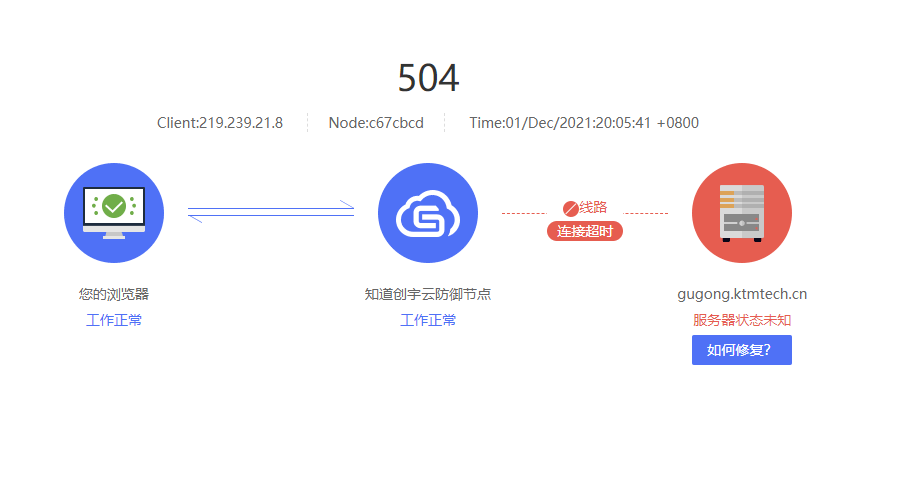
Task: Click the Node:c67cbcd identifier
Action: (x=376, y=123)
